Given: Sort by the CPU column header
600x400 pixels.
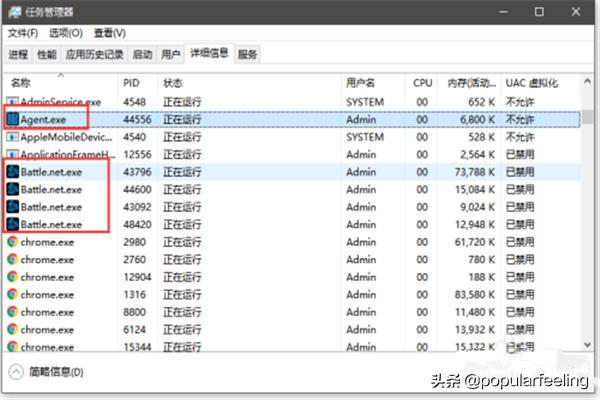Looking at the screenshot, I should [x=421, y=83].
